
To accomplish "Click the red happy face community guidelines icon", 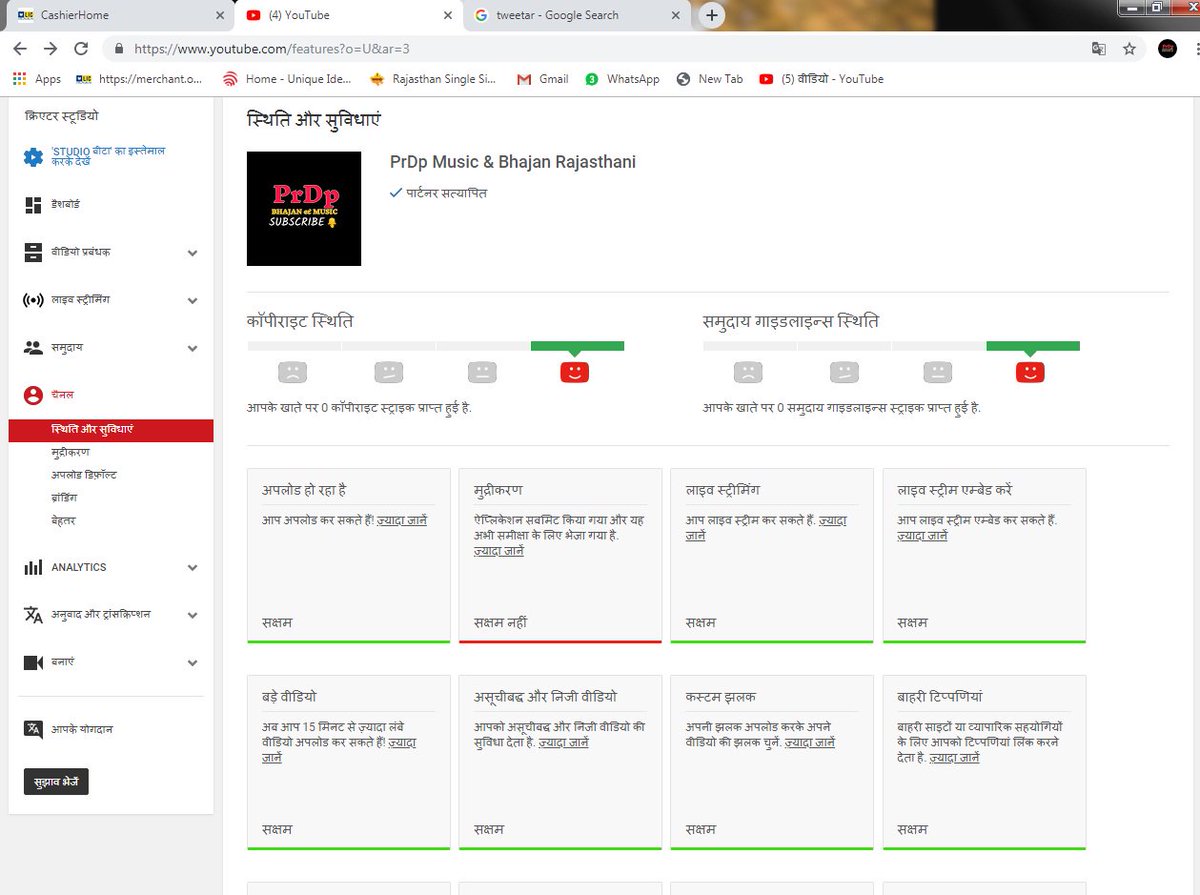I will click(x=1030, y=372).
